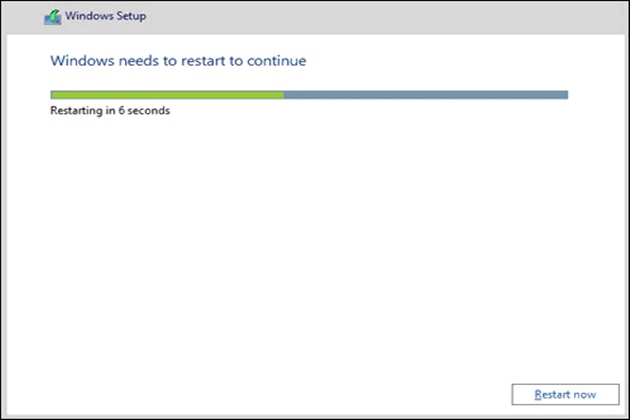This screenshot has height=420, width=630.
Task: Click the 'Windows needs to restart to continue' heading
Action: point(178,61)
